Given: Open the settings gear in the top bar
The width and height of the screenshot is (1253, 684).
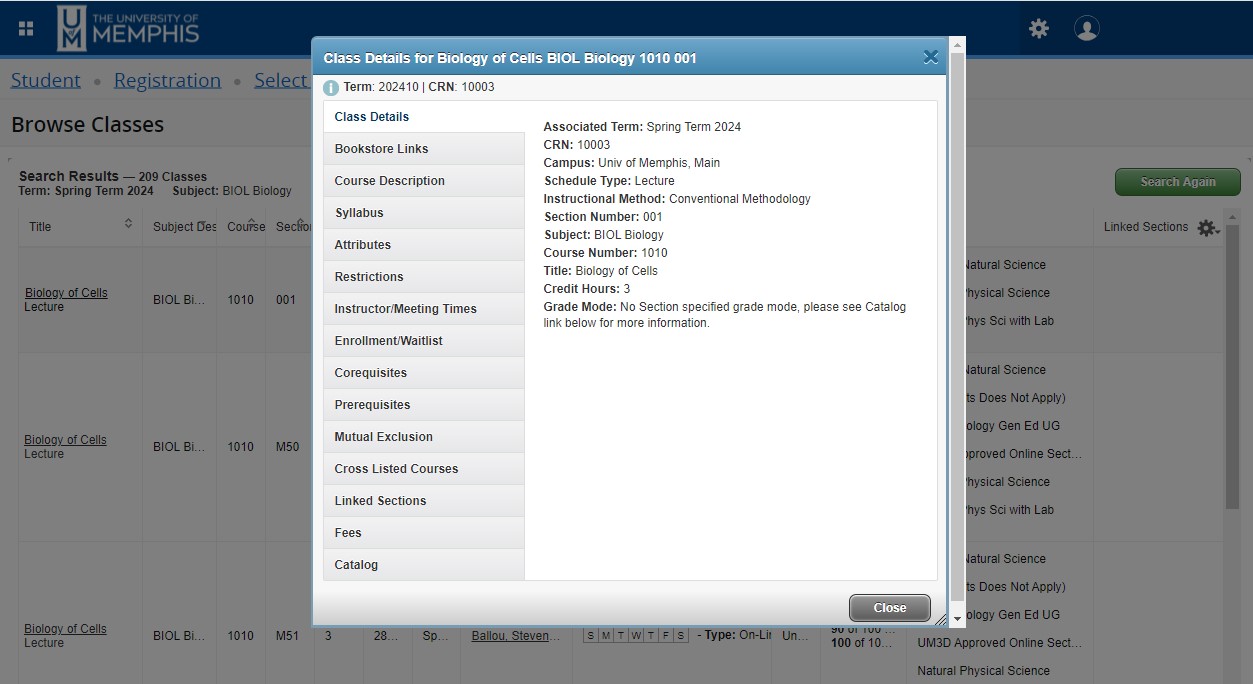Looking at the screenshot, I should click(x=1038, y=29).
